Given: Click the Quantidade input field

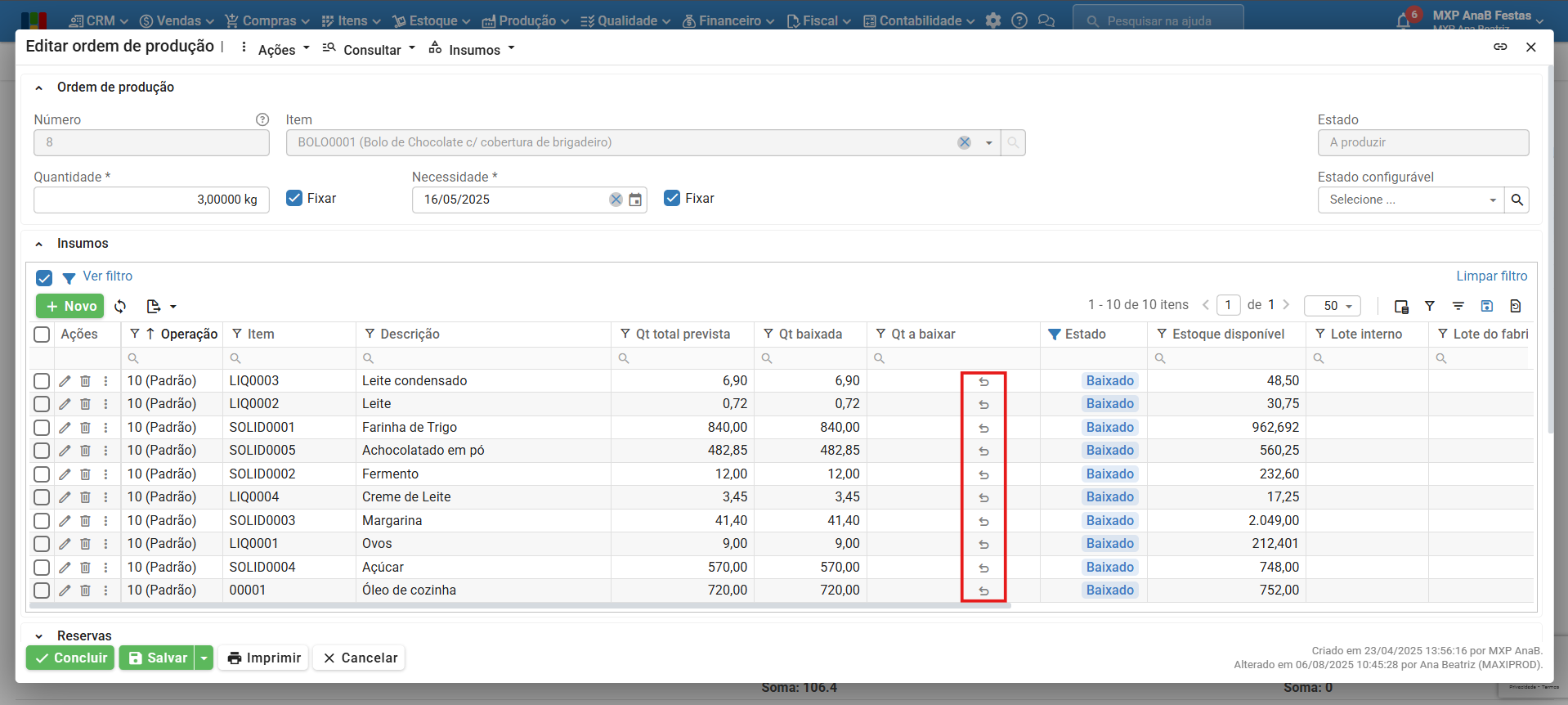Looking at the screenshot, I should coord(151,200).
